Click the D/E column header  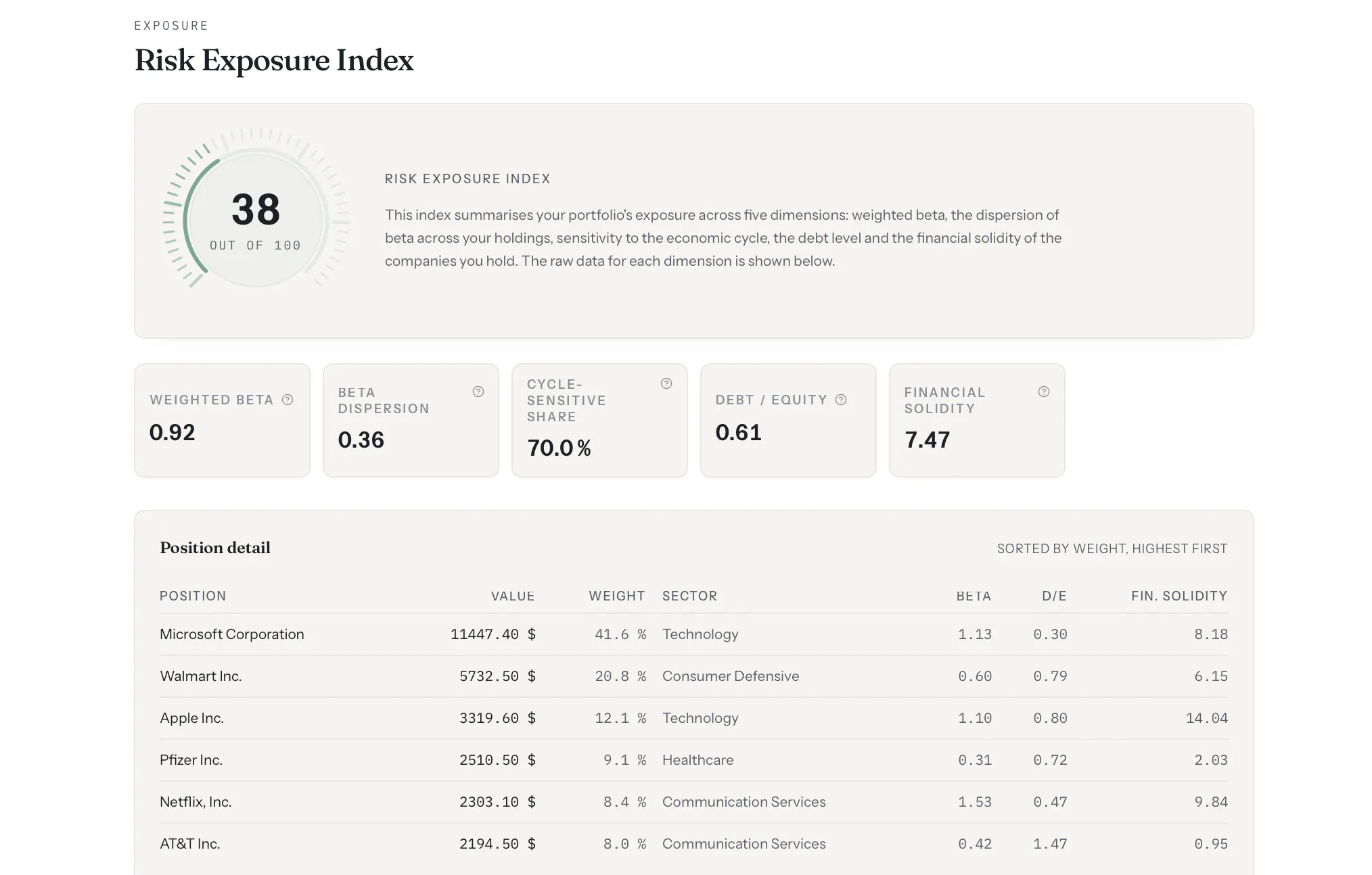[1054, 596]
